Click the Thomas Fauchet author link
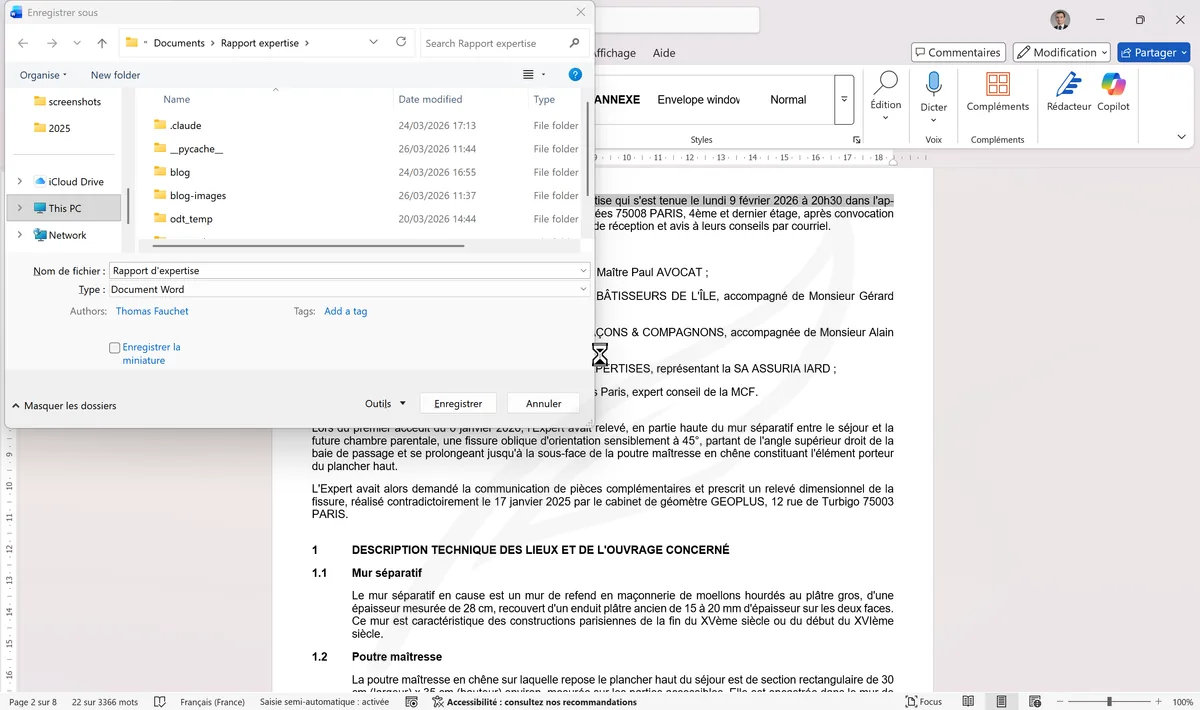Viewport: 1200px width, 710px height. pyautogui.click(x=152, y=310)
